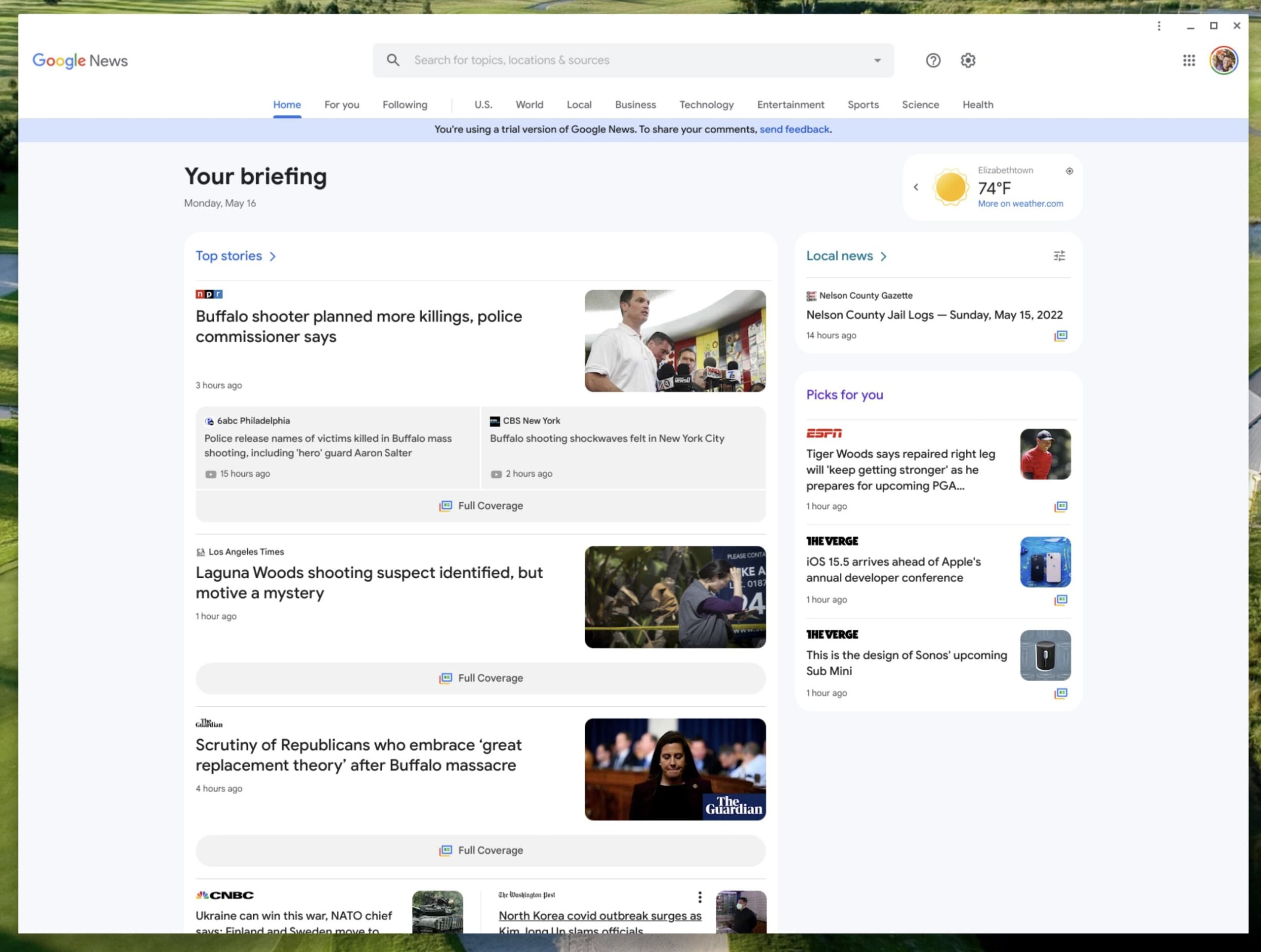Click the sunny weather icon
Screen dimensions: 1261x952
click(x=950, y=187)
